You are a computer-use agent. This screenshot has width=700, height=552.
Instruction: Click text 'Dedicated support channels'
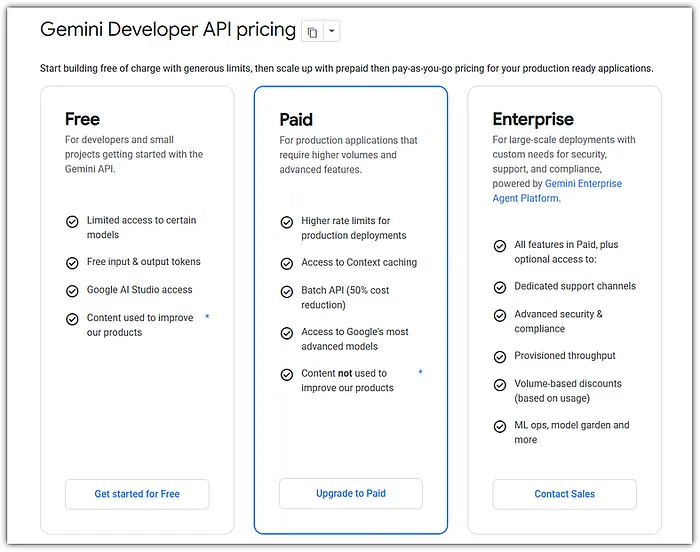coord(575,286)
